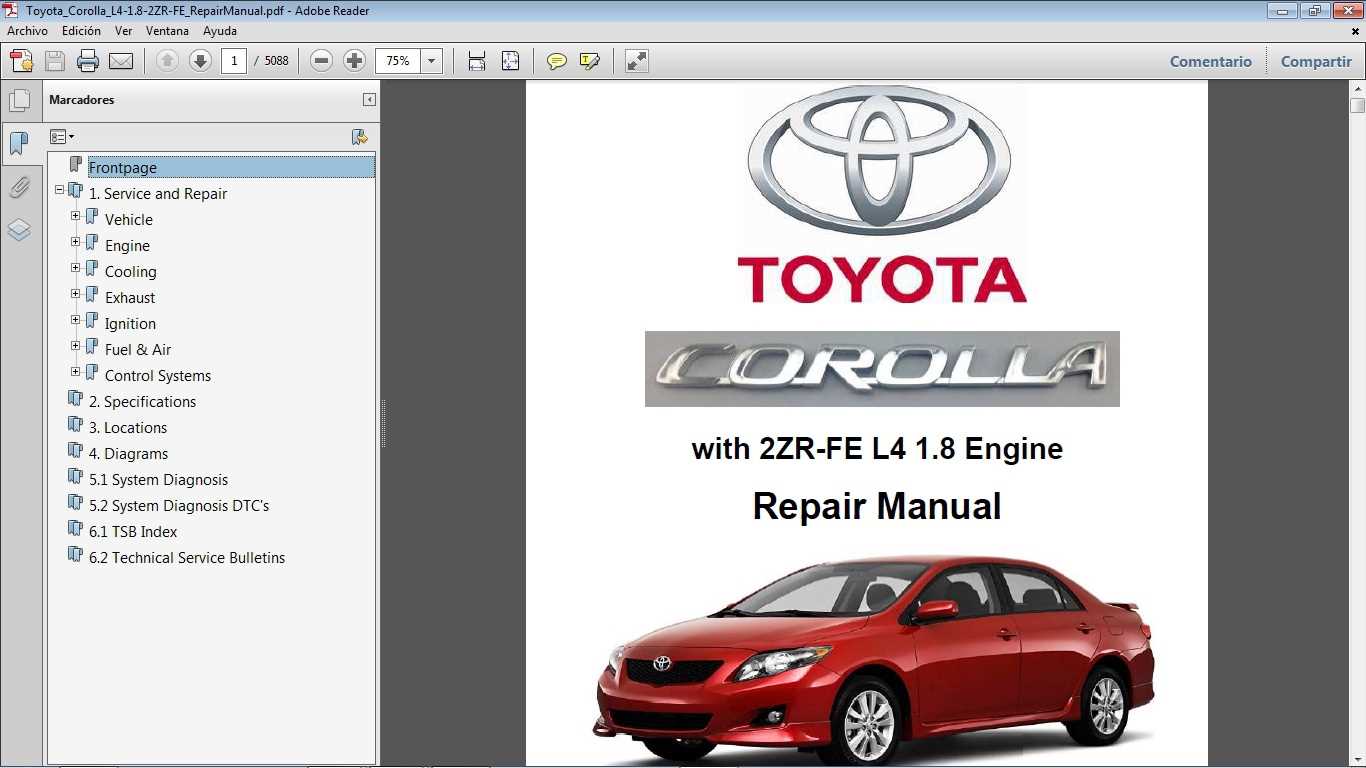Open the bookmark options menu
The image size is (1366, 768).
[x=62, y=137]
